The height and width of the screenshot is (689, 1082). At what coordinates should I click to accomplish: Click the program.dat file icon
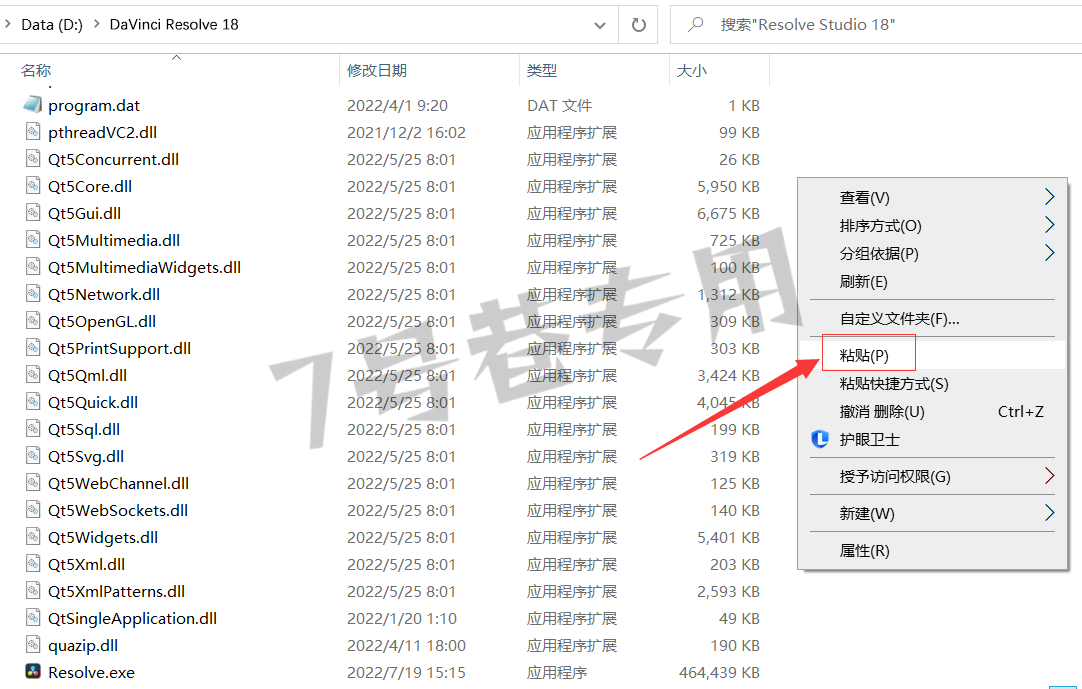[x=32, y=105]
